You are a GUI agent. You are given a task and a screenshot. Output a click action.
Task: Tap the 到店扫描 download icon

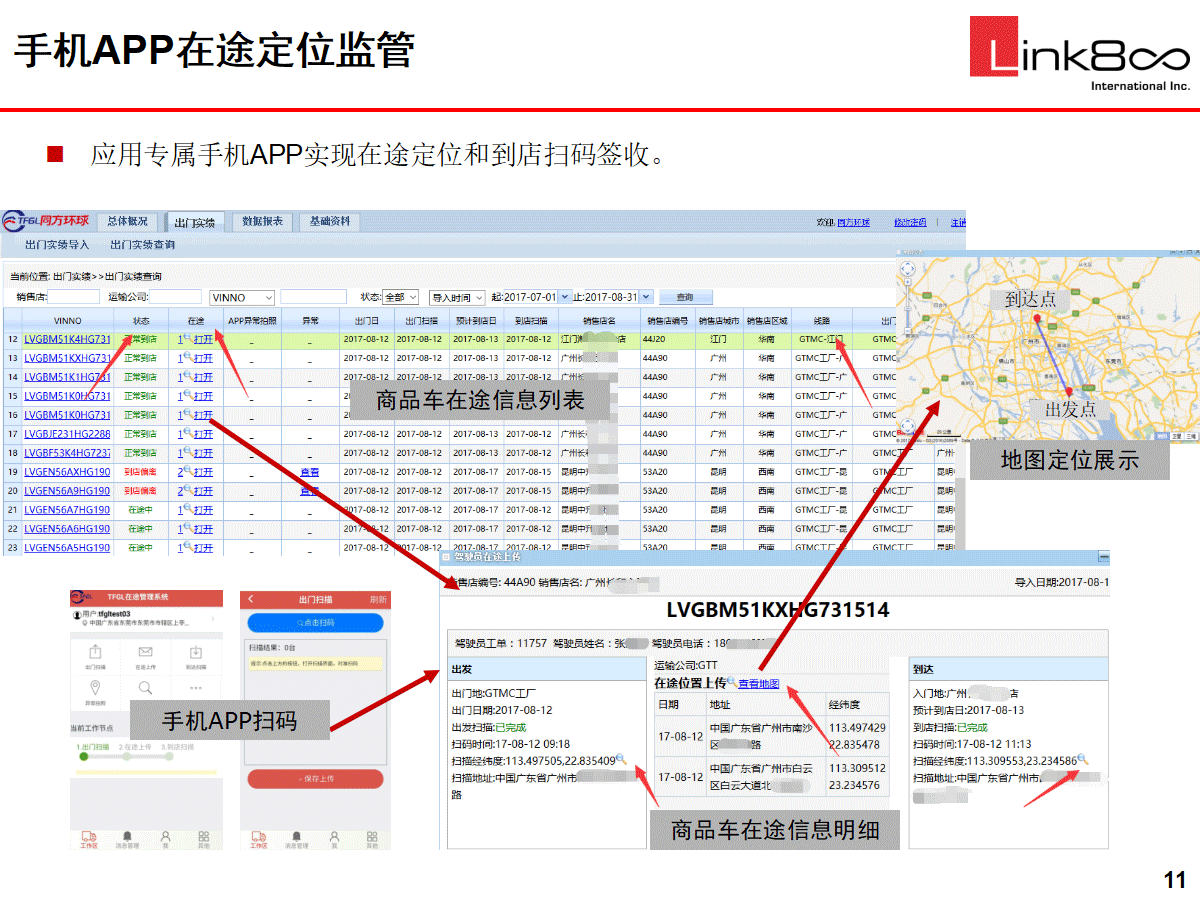click(195, 653)
